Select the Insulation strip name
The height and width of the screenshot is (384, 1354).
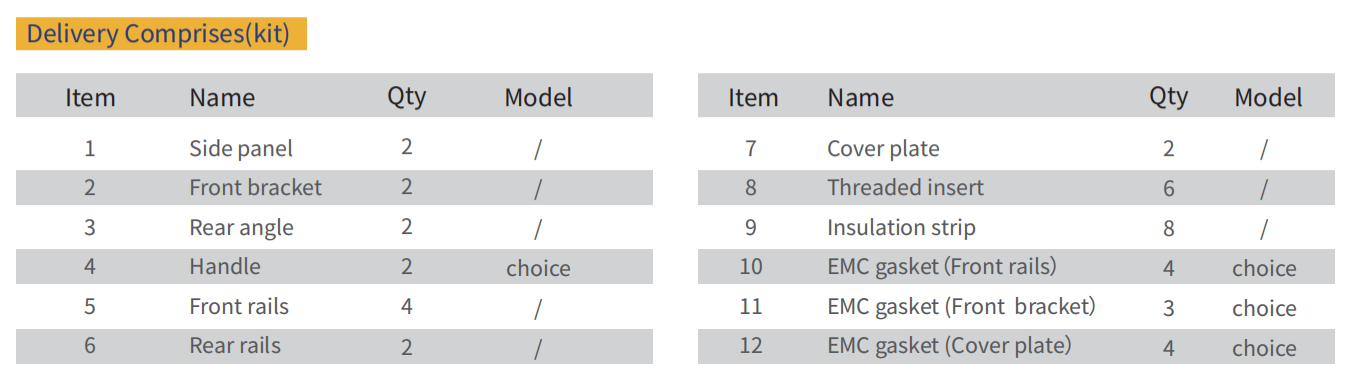[901, 228]
